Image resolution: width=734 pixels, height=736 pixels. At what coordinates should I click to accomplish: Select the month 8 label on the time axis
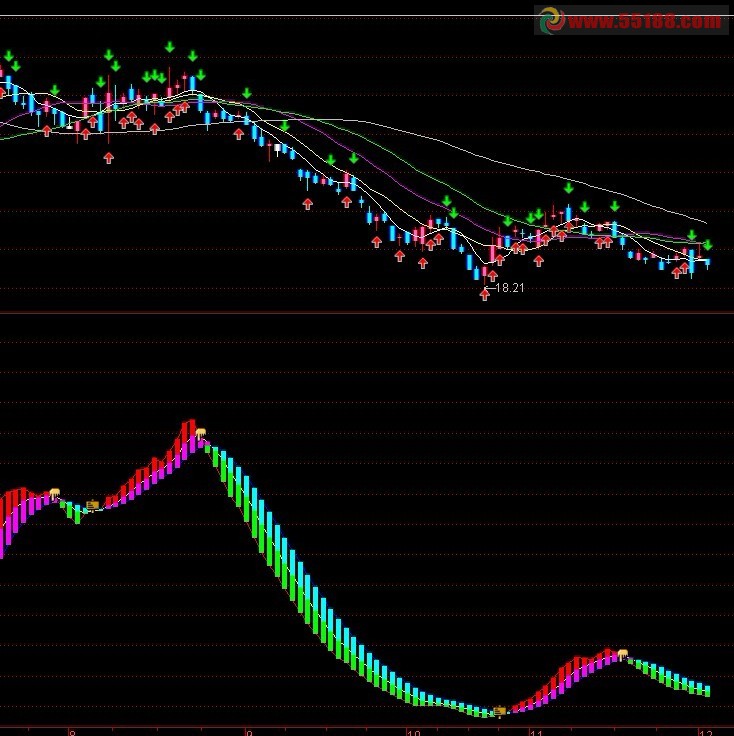point(72,731)
